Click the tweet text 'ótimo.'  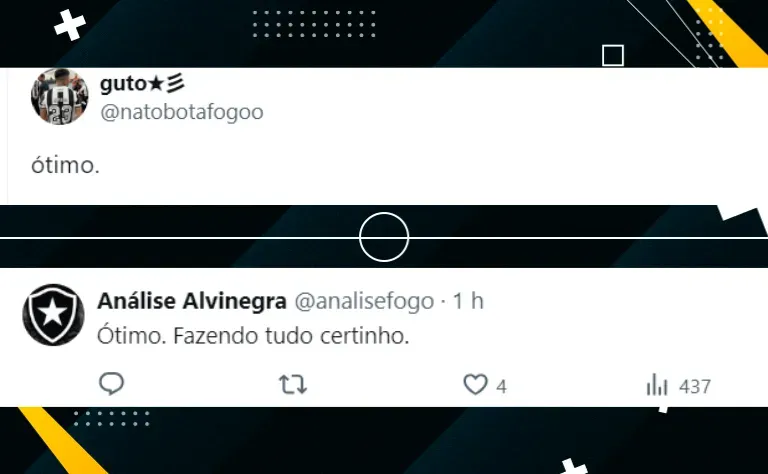pos(66,165)
